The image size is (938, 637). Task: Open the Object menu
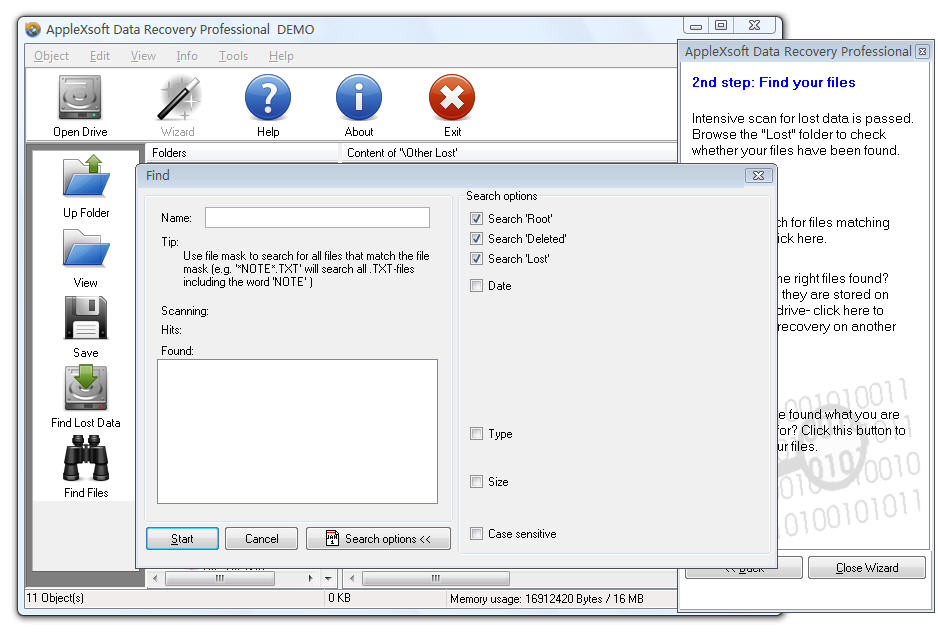click(51, 56)
